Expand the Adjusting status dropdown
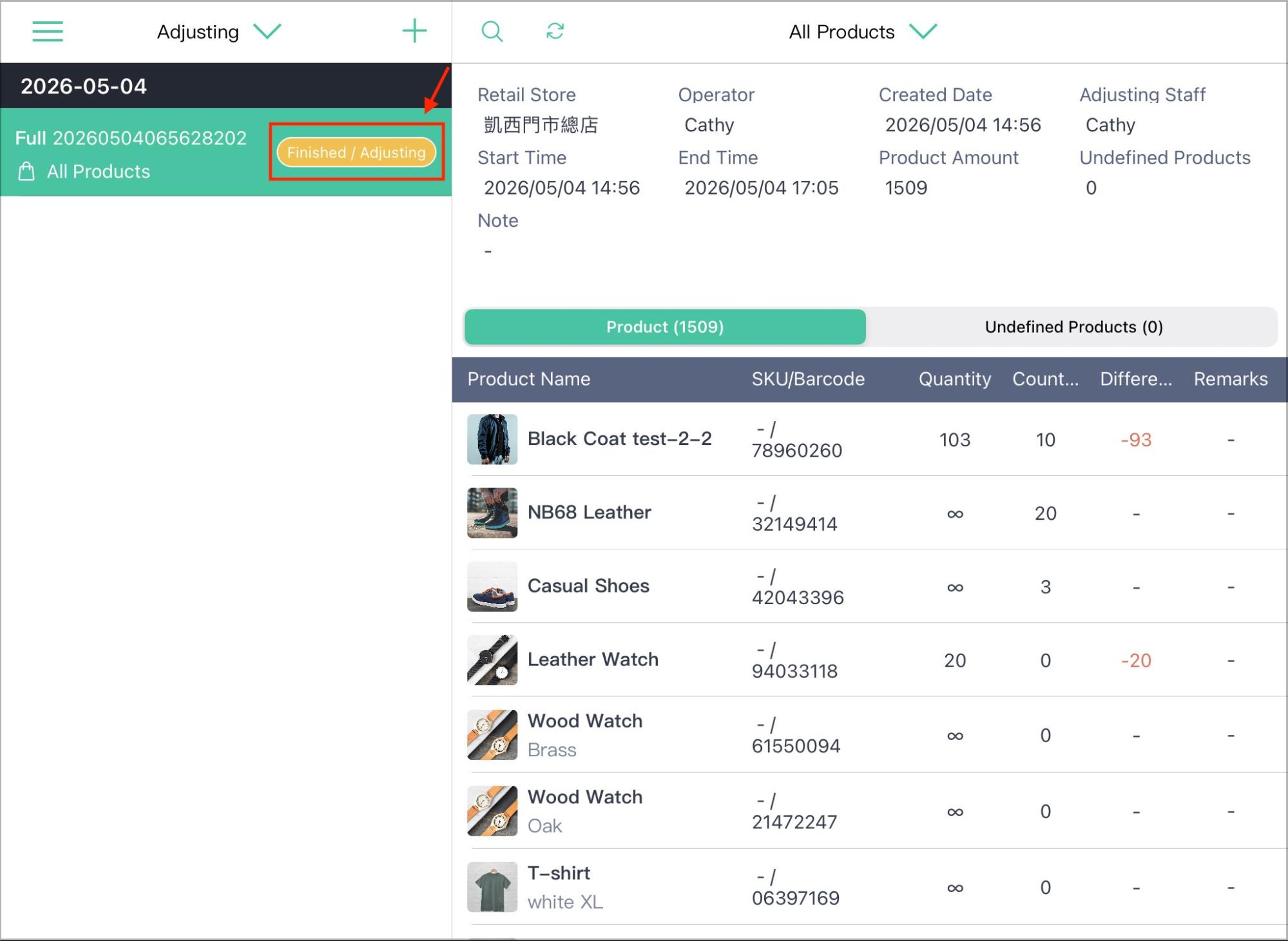Viewport: 1288px width, 941px height. pos(219,32)
